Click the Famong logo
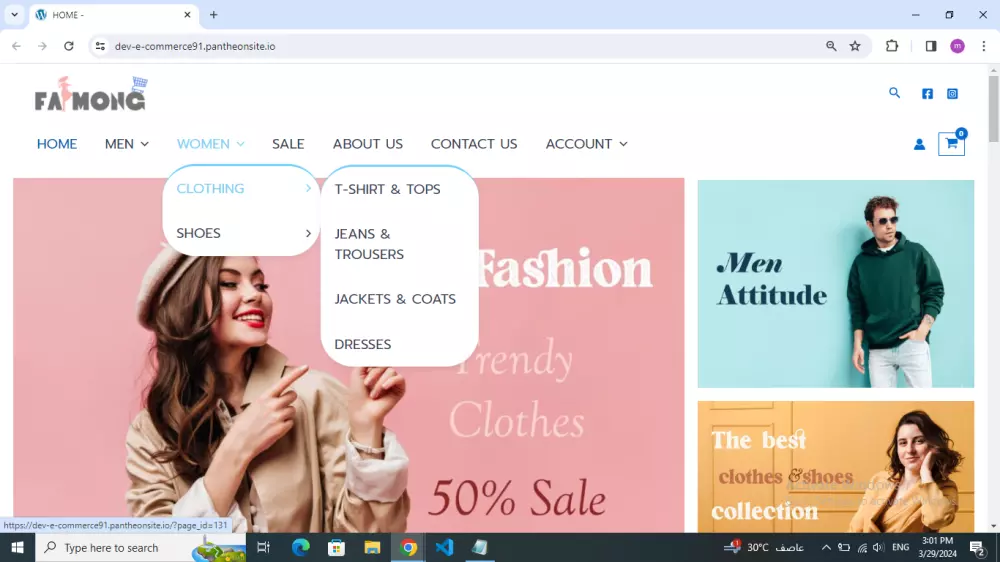The width and height of the screenshot is (1000, 562). [91, 94]
